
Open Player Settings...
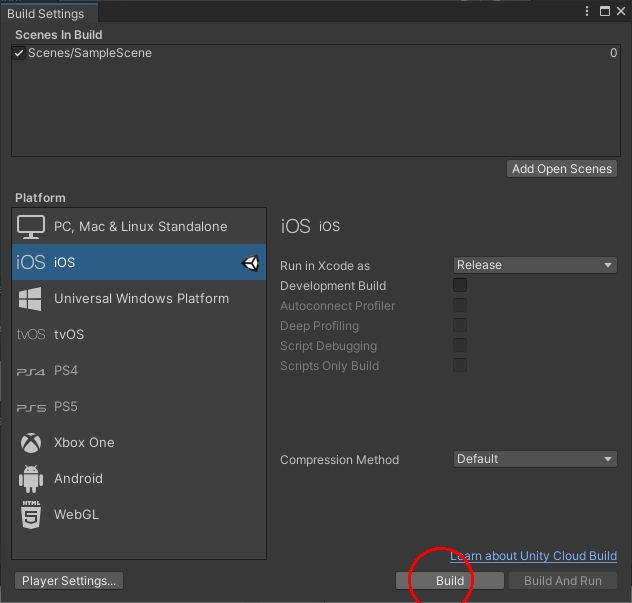[69, 581]
